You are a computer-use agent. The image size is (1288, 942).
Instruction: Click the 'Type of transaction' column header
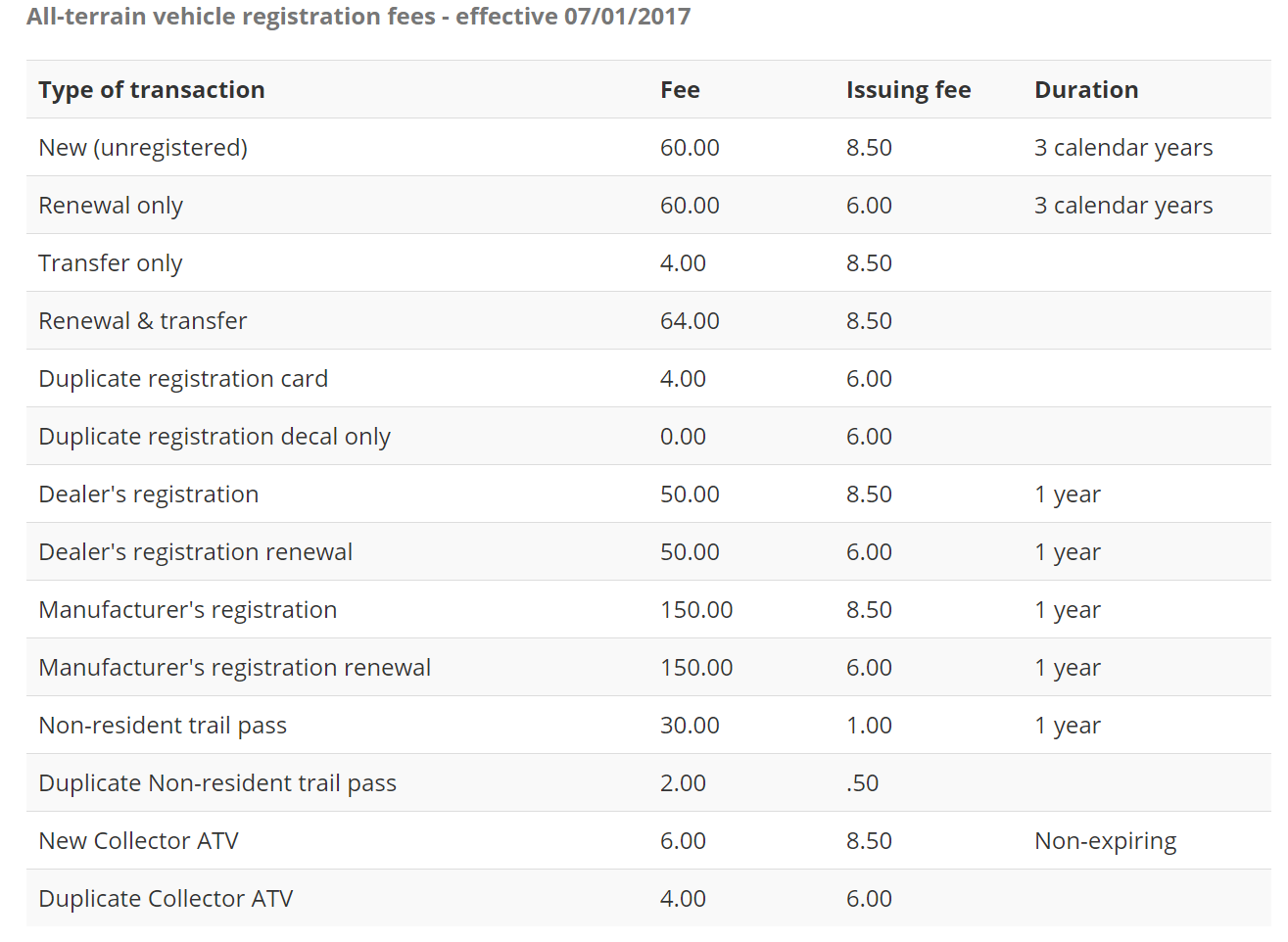pos(152,90)
